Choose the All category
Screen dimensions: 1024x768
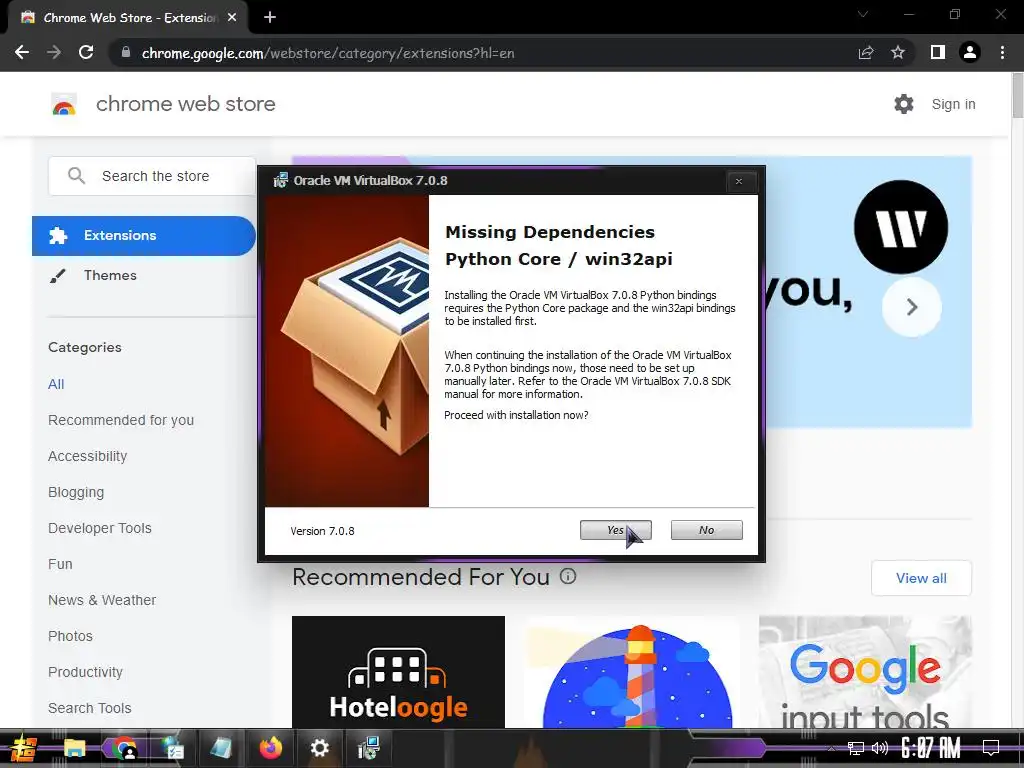click(56, 384)
